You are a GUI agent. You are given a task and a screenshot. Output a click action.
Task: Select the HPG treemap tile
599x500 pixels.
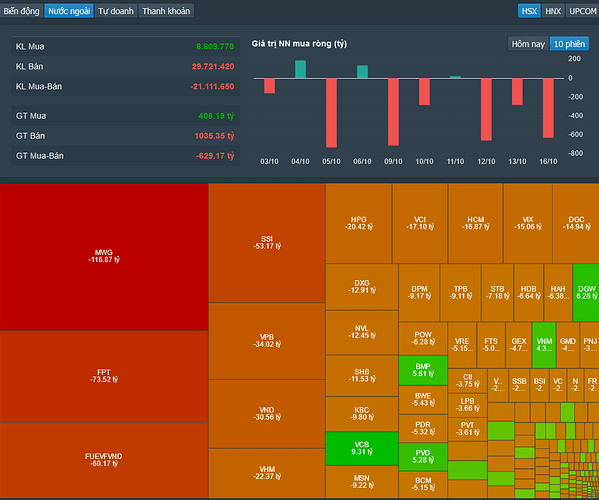click(x=358, y=223)
